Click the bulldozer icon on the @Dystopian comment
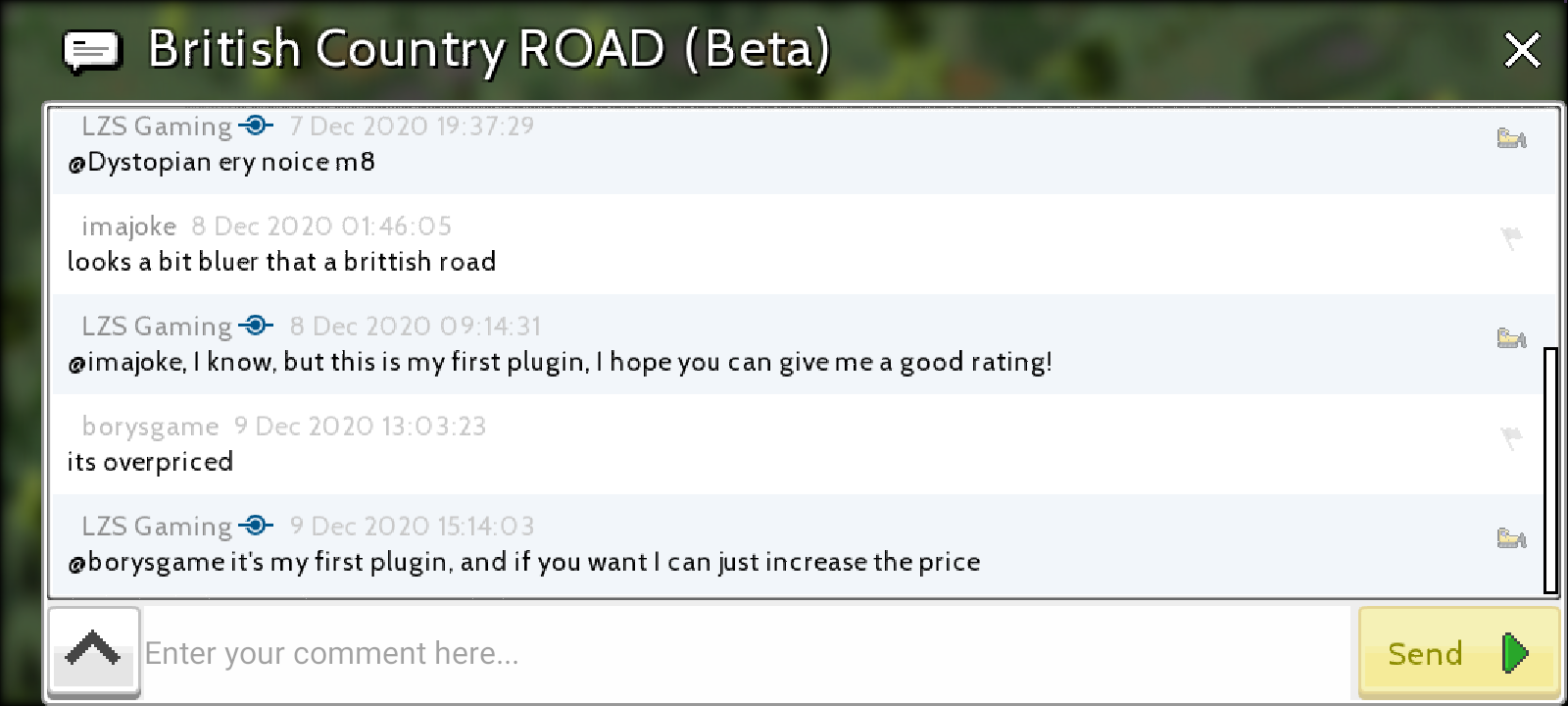Image resolution: width=1568 pixels, height=706 pixels. tap(1511, 138)
